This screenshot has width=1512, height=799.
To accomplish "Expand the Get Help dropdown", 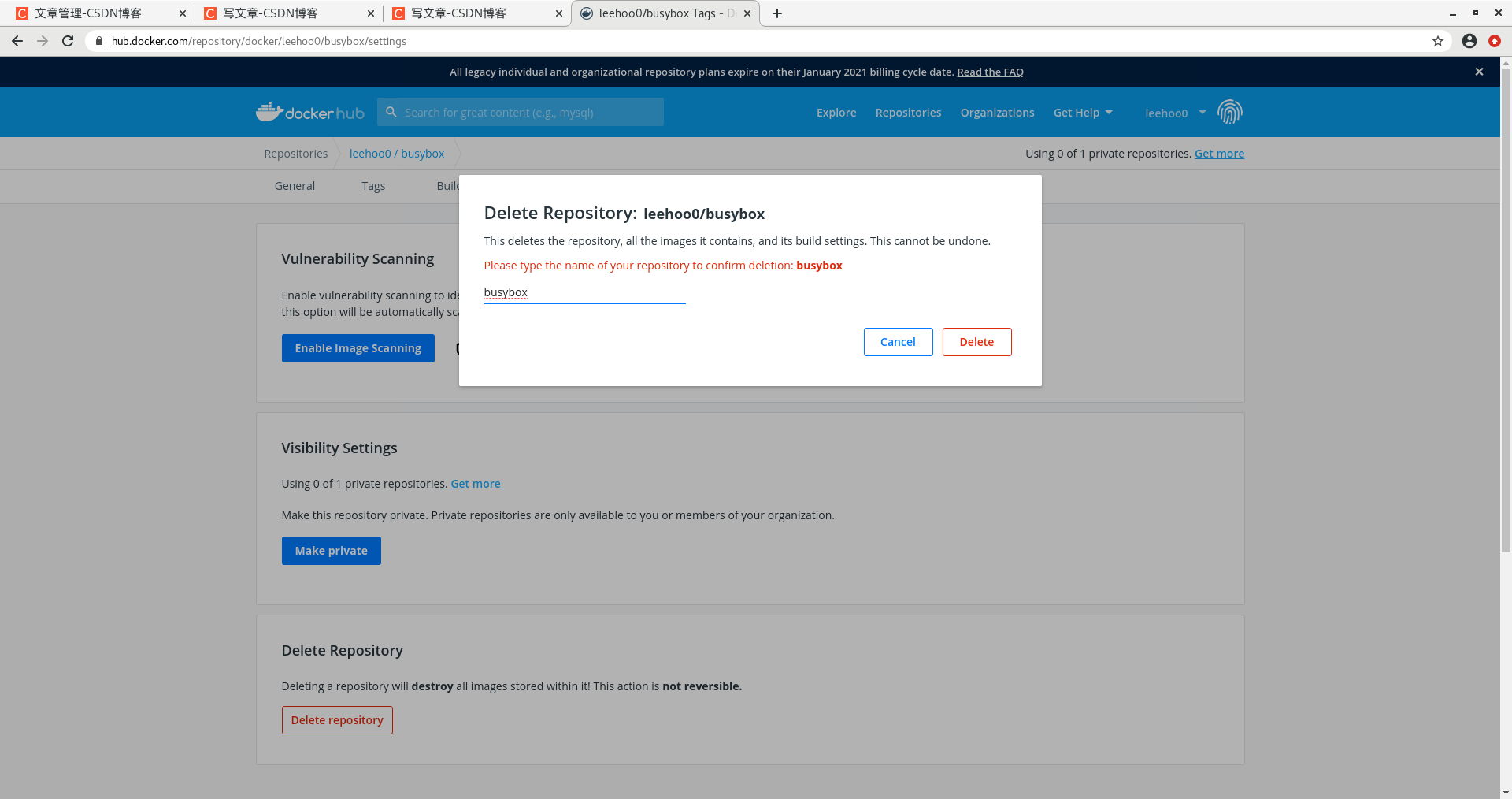I will click(x=1083, y=113).
